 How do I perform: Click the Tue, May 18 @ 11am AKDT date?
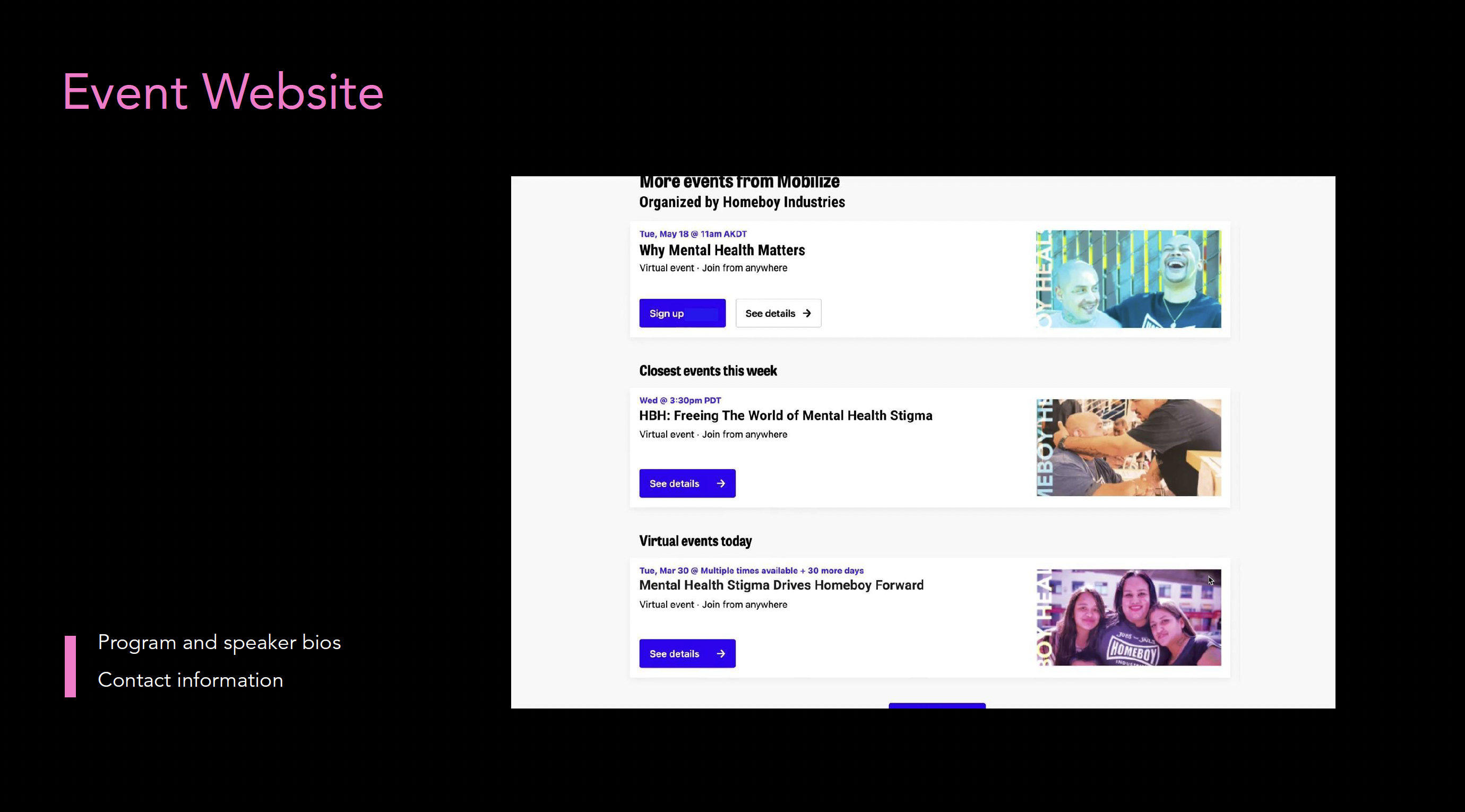point(693,234)
